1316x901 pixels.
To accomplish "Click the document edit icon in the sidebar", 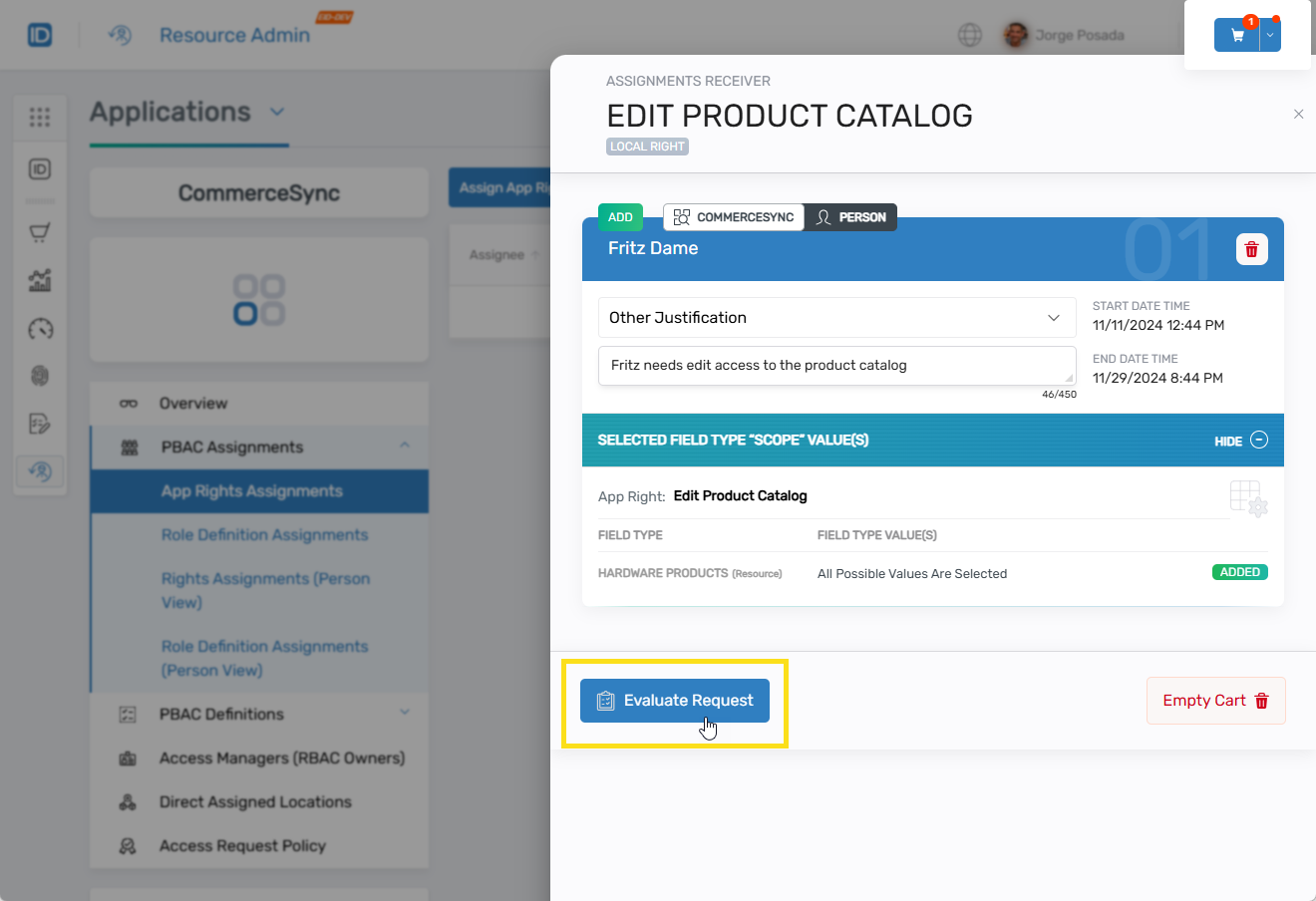I will (40, 424).
